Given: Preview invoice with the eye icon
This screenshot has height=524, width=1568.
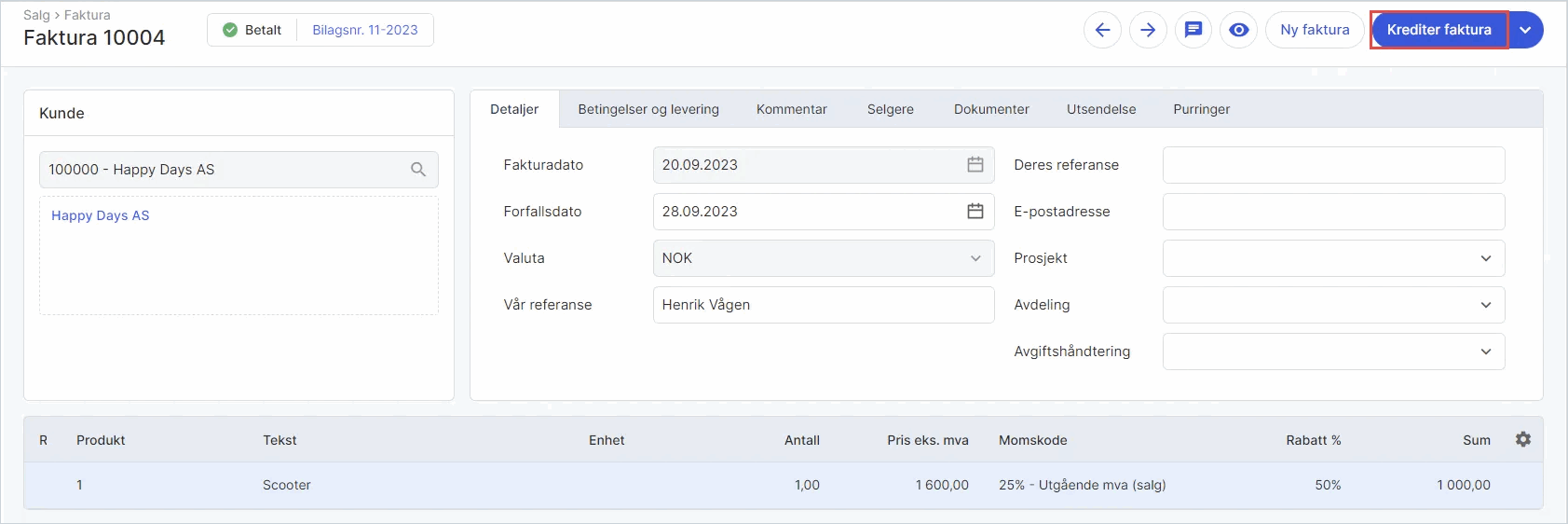Looking at the screenshot, I should [1239, 30].
